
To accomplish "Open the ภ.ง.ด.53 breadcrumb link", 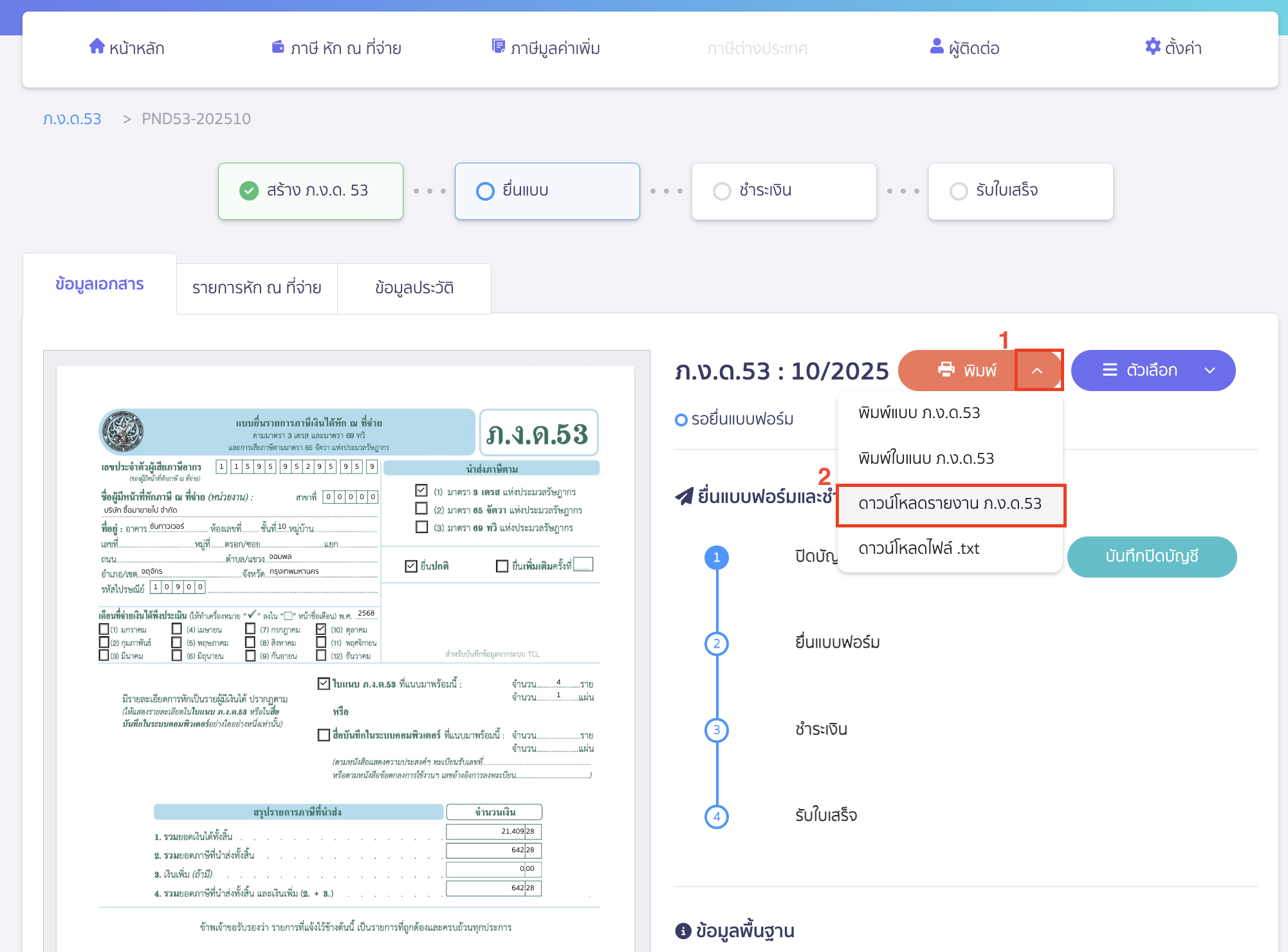I will (x=72, y=118).
